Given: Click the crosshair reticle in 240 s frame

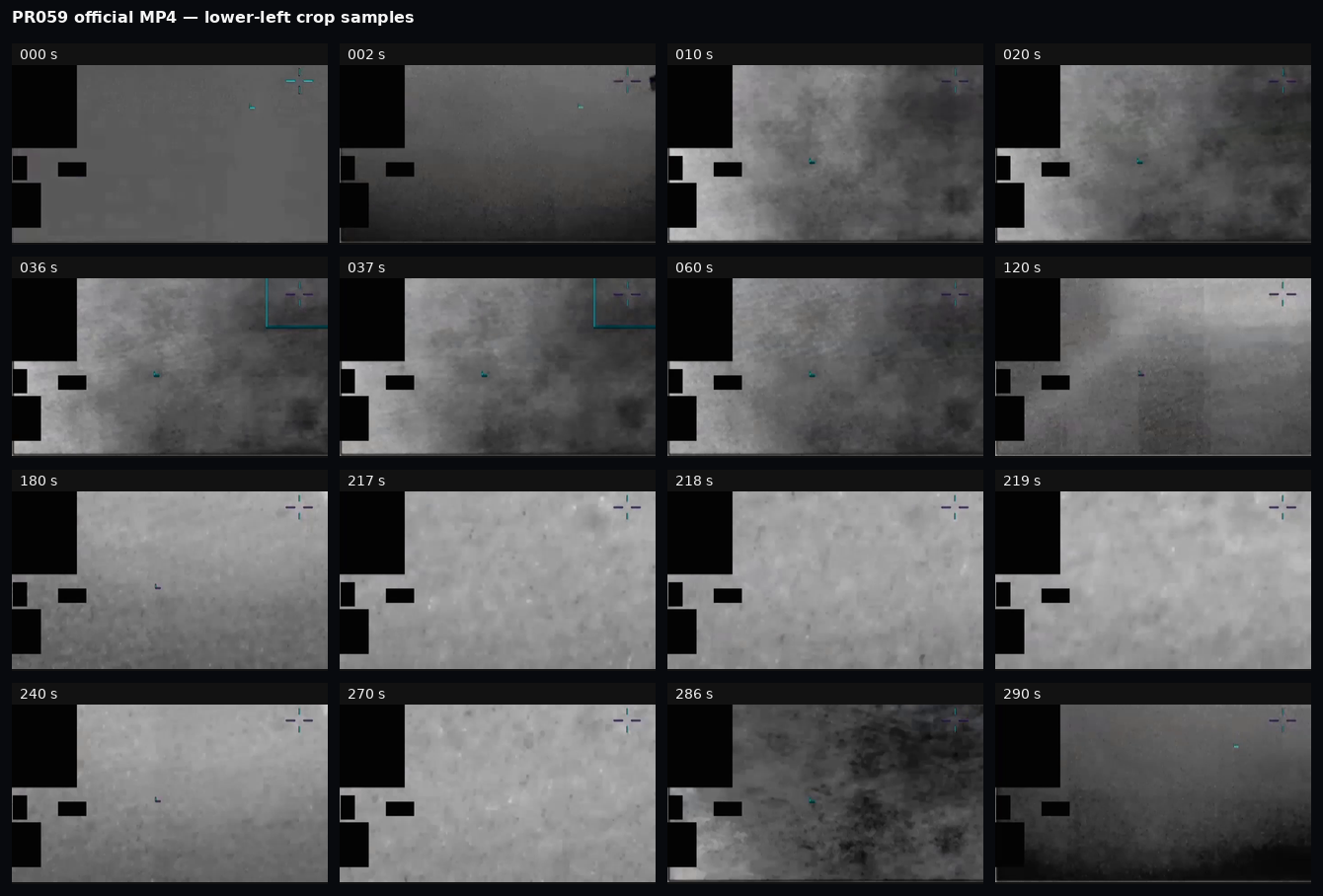Looking at the screenshot, I should click(299, 720).
